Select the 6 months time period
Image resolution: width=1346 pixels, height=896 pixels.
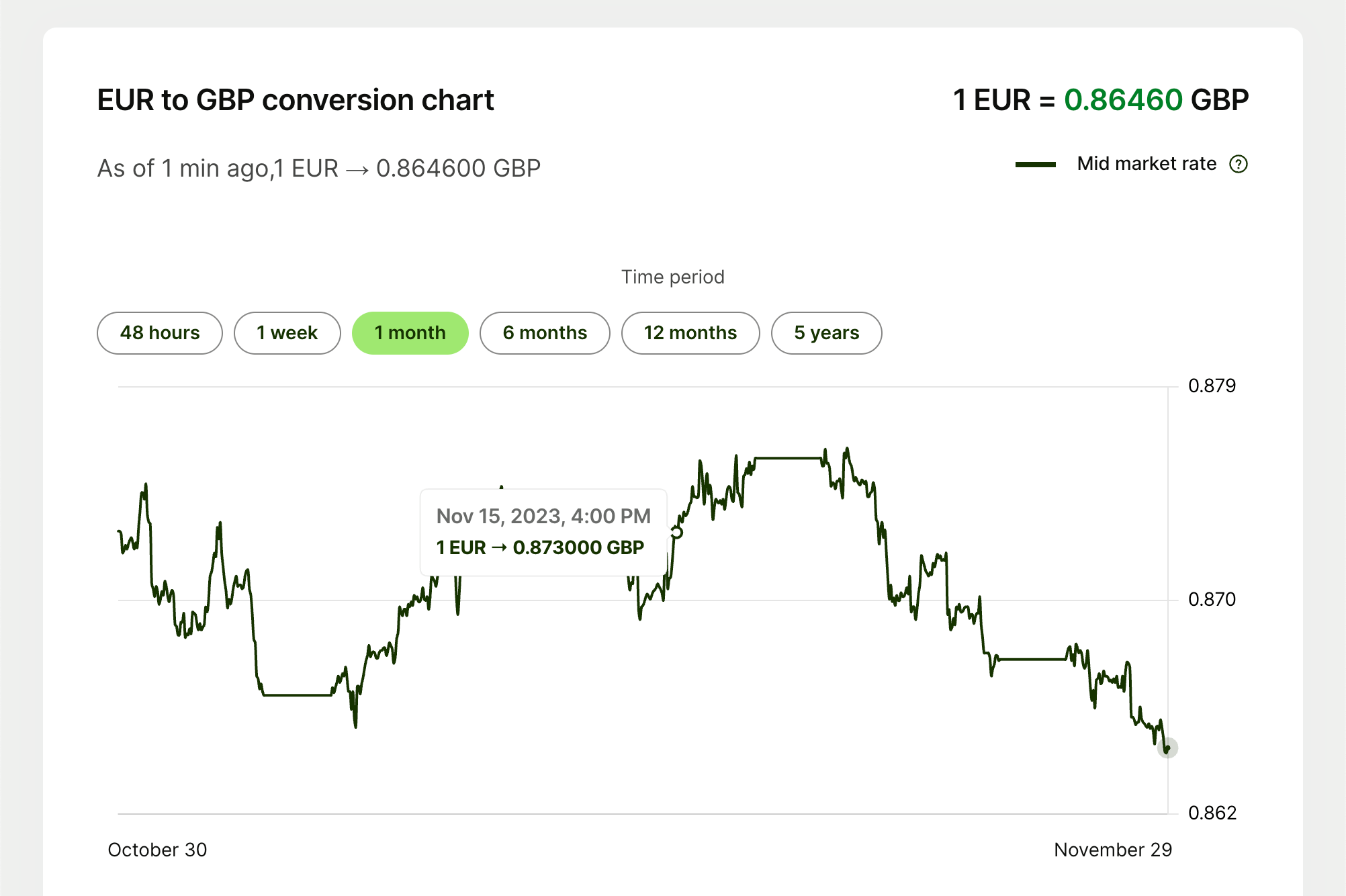pos(545,332)
